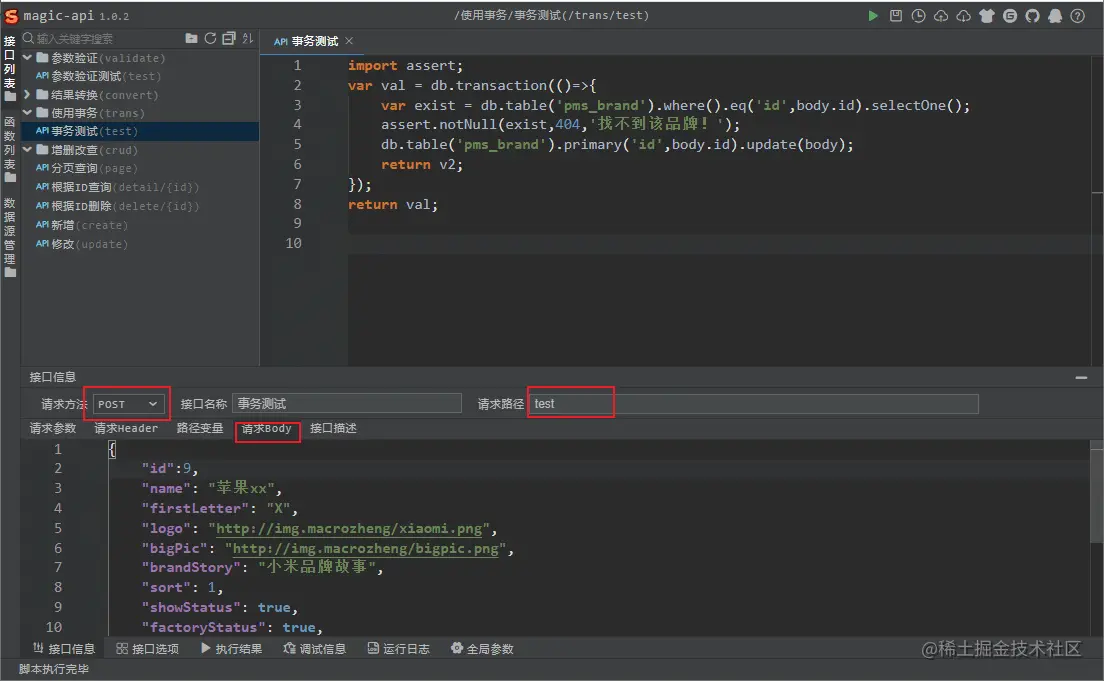Viewport: 1104px width, 681px height.
Task: Open the 全局参数 bottom tab
Action: coord(482,649)
